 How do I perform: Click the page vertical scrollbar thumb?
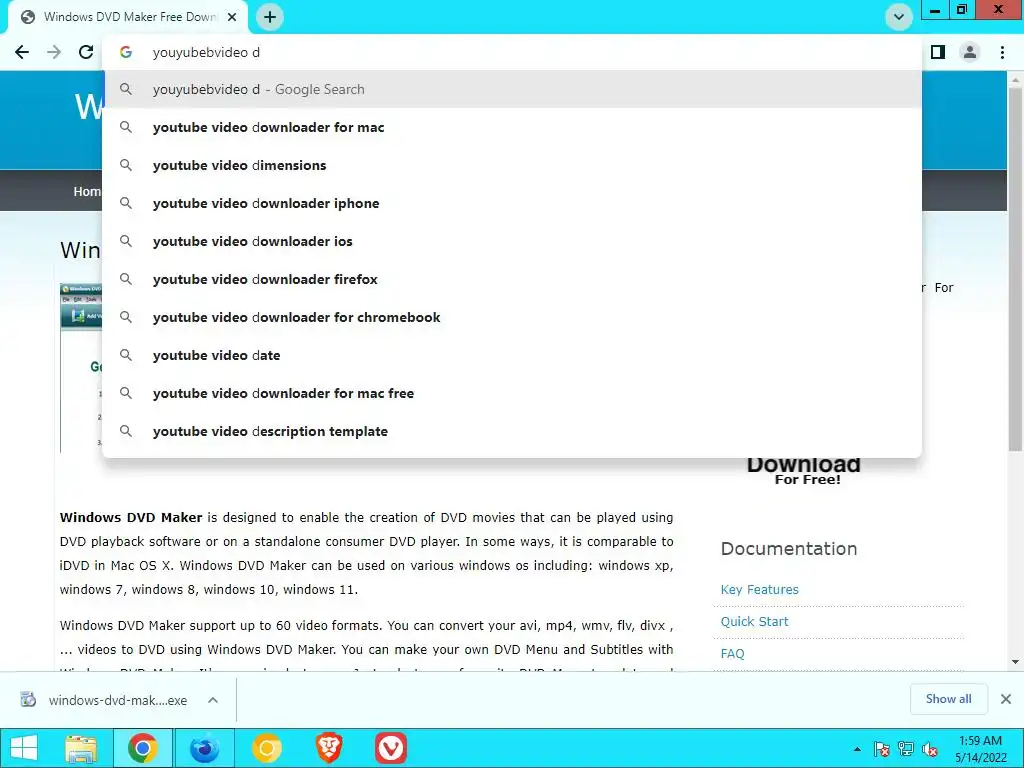pyautogui.click(x=1015, y=268)
